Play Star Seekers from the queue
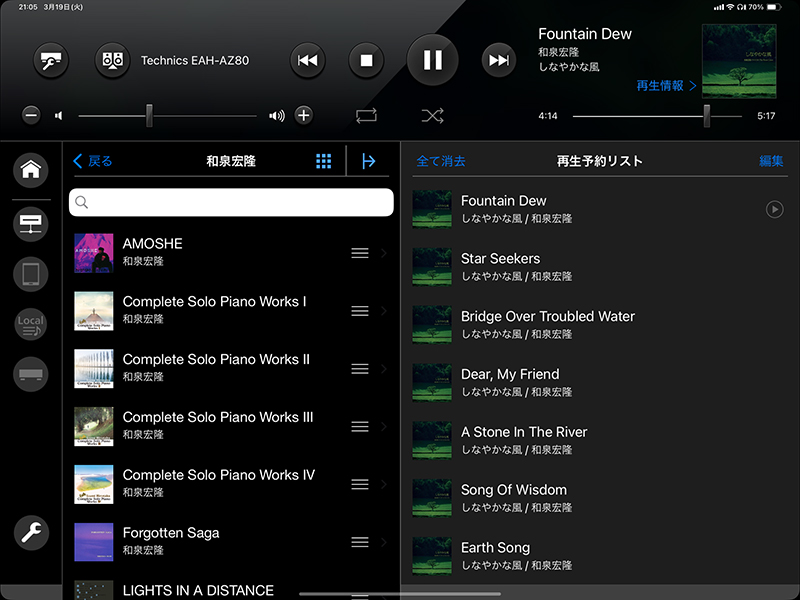 tap(600, 267)
